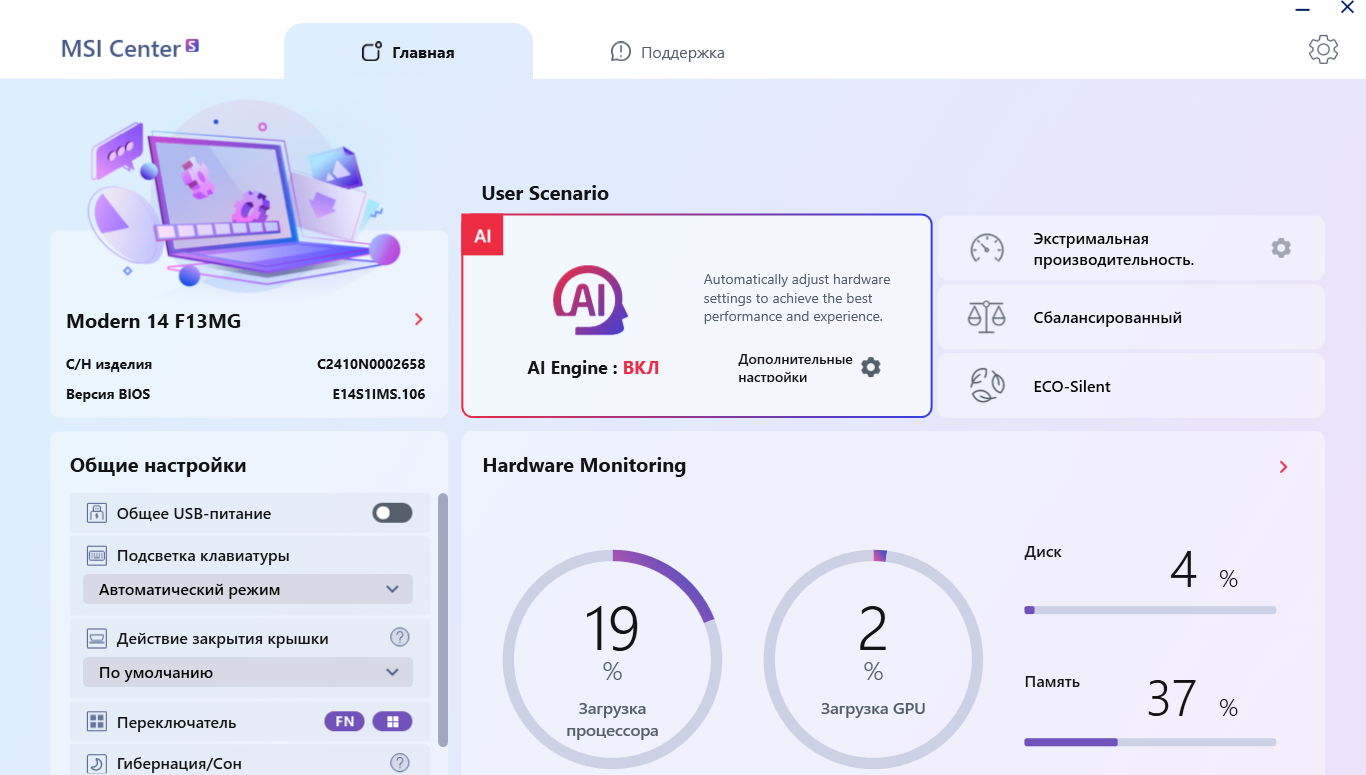Select the FN key switch option

click(x=345, y=721)
